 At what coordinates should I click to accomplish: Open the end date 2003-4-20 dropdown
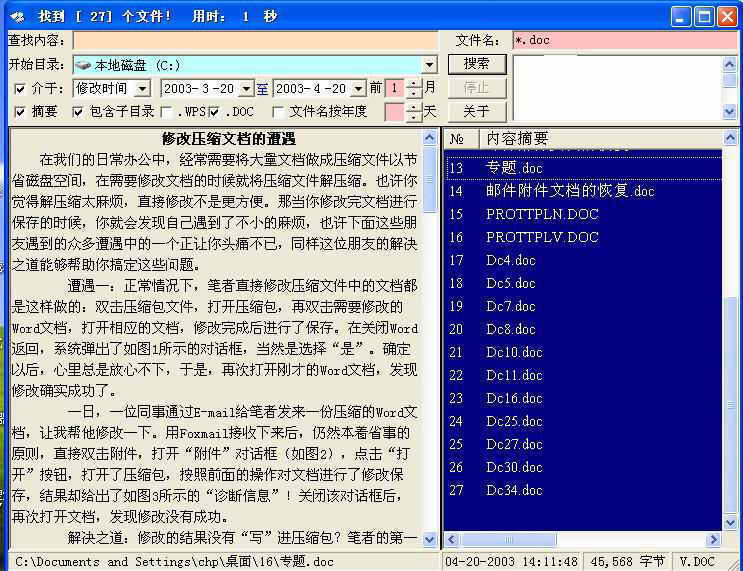(359, 89)
